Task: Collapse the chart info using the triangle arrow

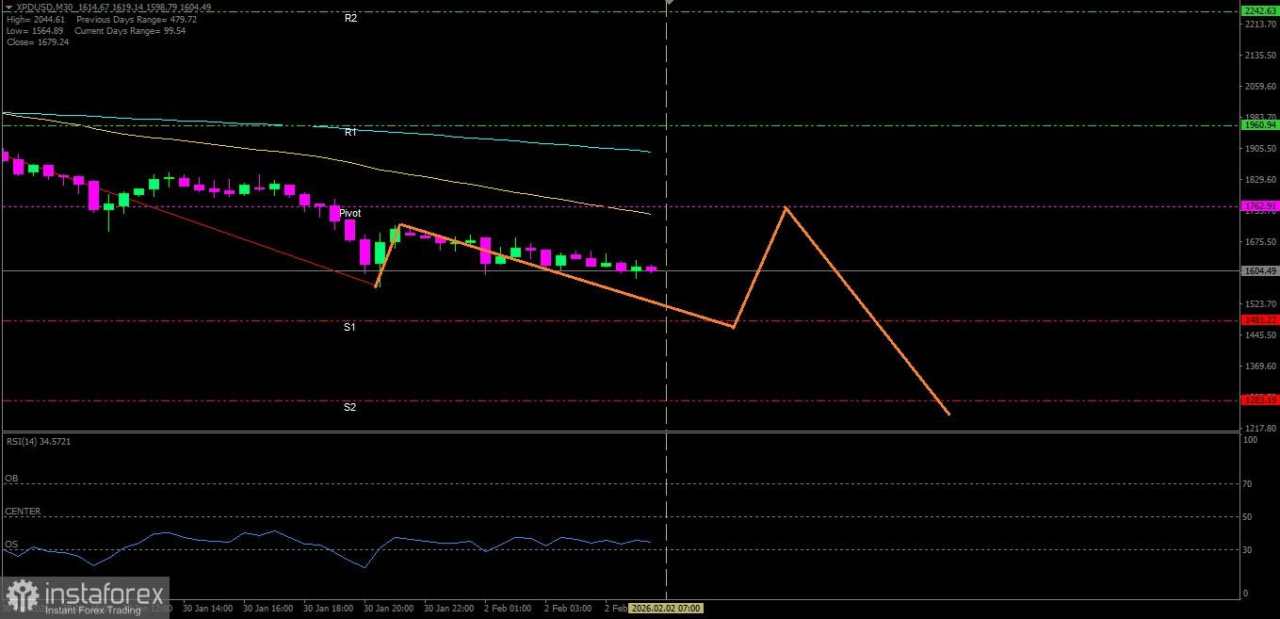Action: (x=8, y=7)
